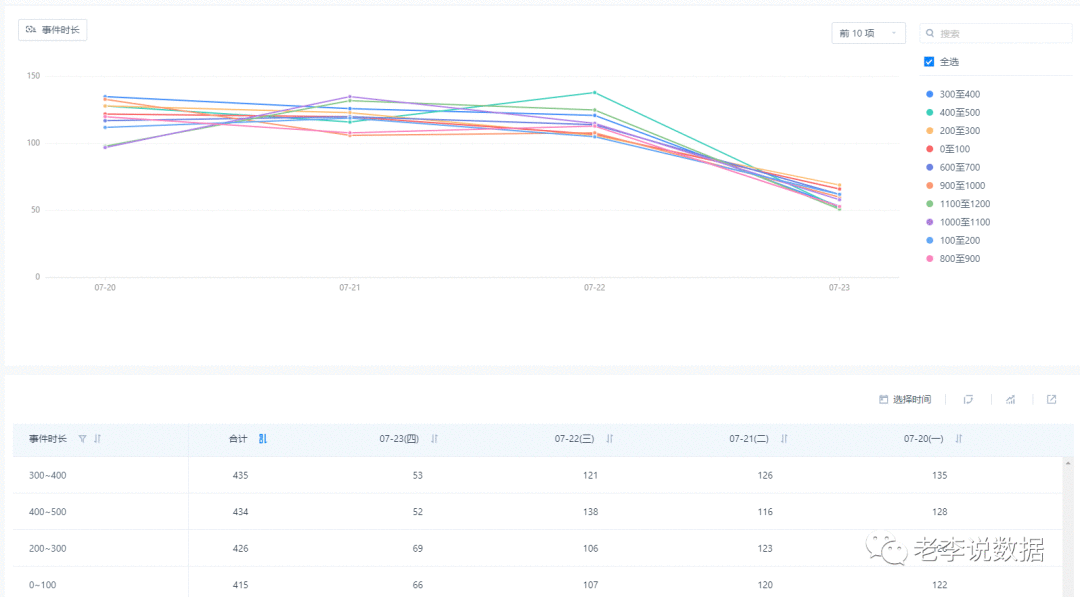Open the 前10项 top items dropdown
Viewport: 1080px width, 597px height.
pos(868,33)
